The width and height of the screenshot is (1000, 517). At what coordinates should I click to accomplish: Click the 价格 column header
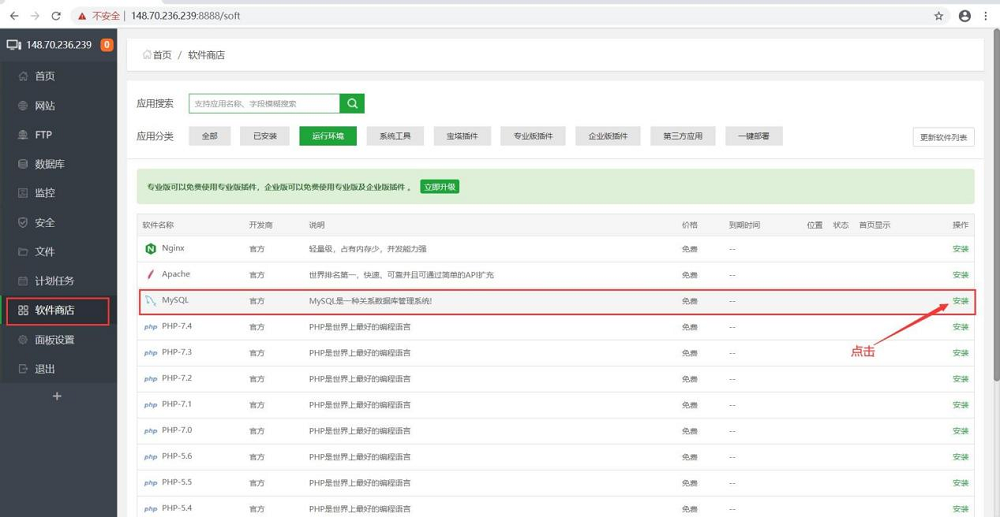689,225
